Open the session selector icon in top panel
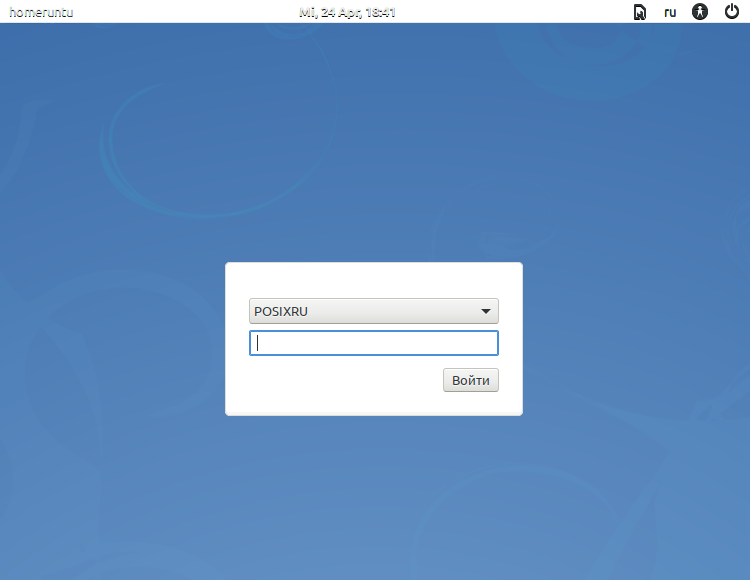 click(x=640, y=12)
